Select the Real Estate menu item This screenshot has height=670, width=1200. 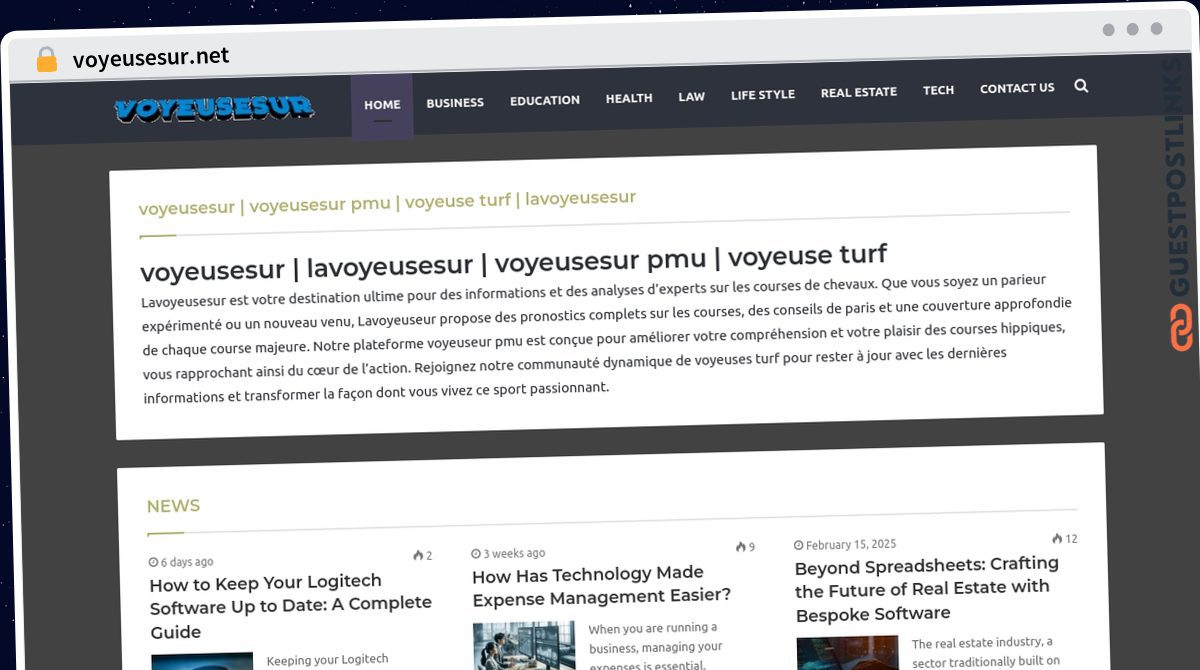point(859,92)
